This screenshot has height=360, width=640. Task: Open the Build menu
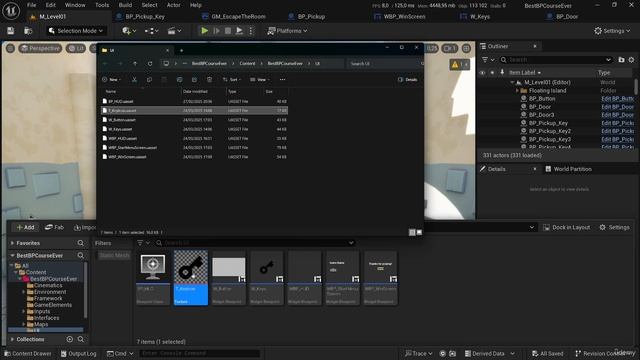pos(125,5)
